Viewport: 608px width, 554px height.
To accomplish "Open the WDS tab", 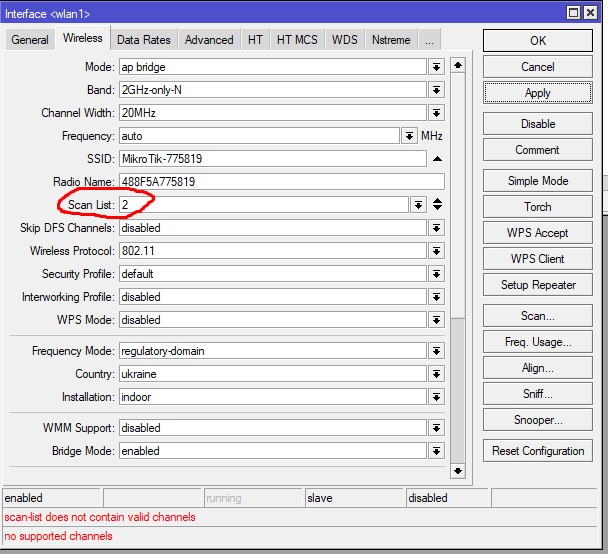I will click(344, 40).
